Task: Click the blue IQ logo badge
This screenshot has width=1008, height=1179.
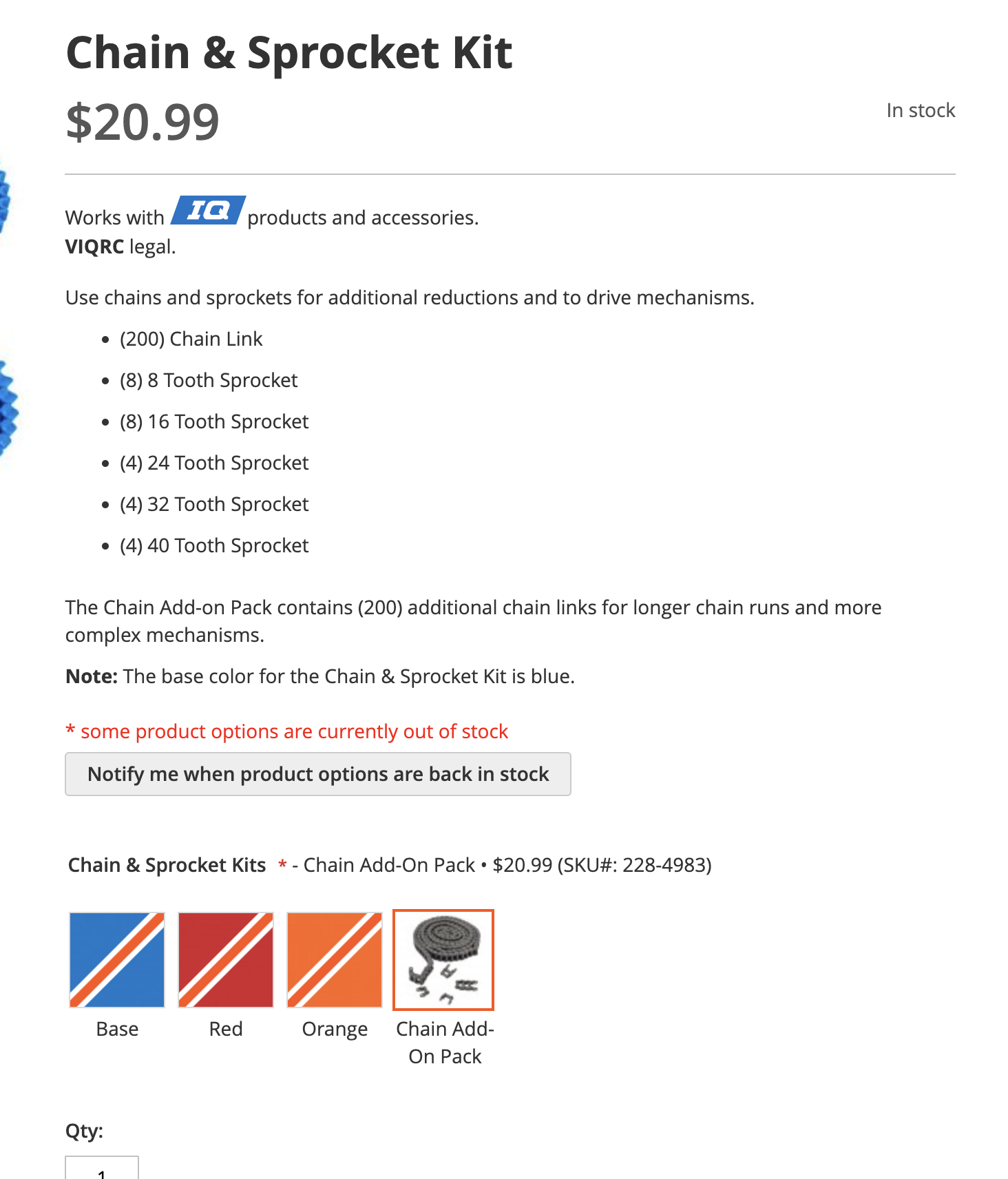Action: coord(208,210)
